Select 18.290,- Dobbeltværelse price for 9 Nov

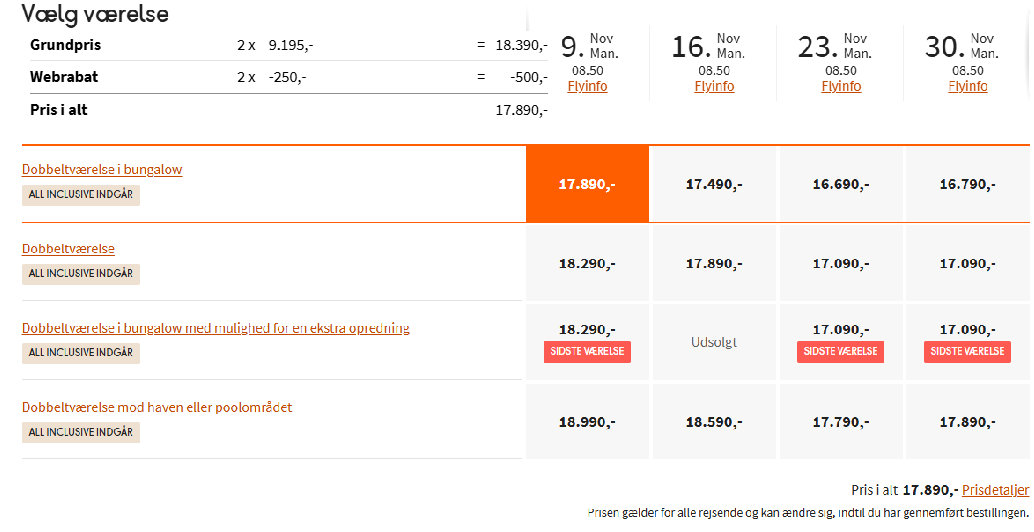587,264
